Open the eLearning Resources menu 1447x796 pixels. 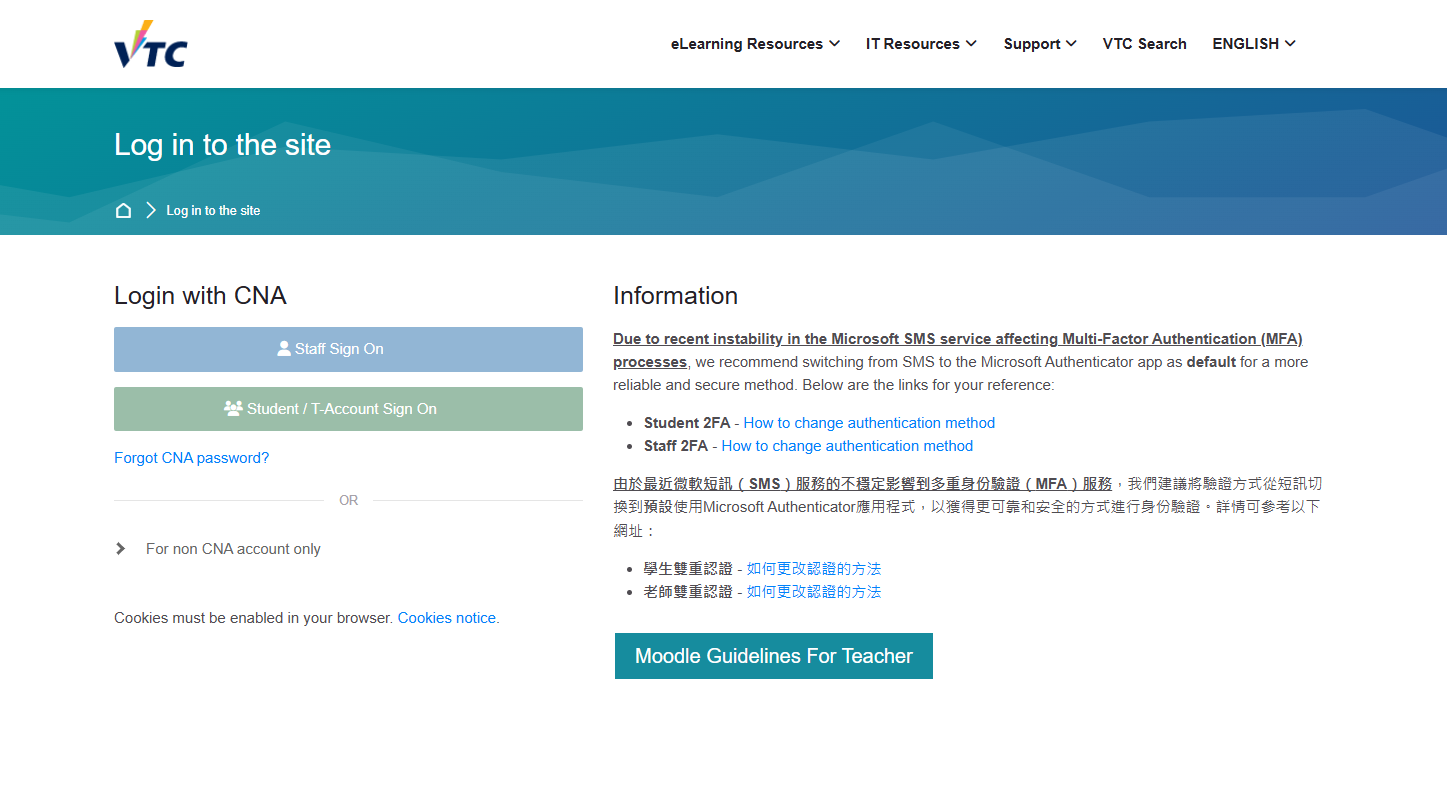point(755,44)
